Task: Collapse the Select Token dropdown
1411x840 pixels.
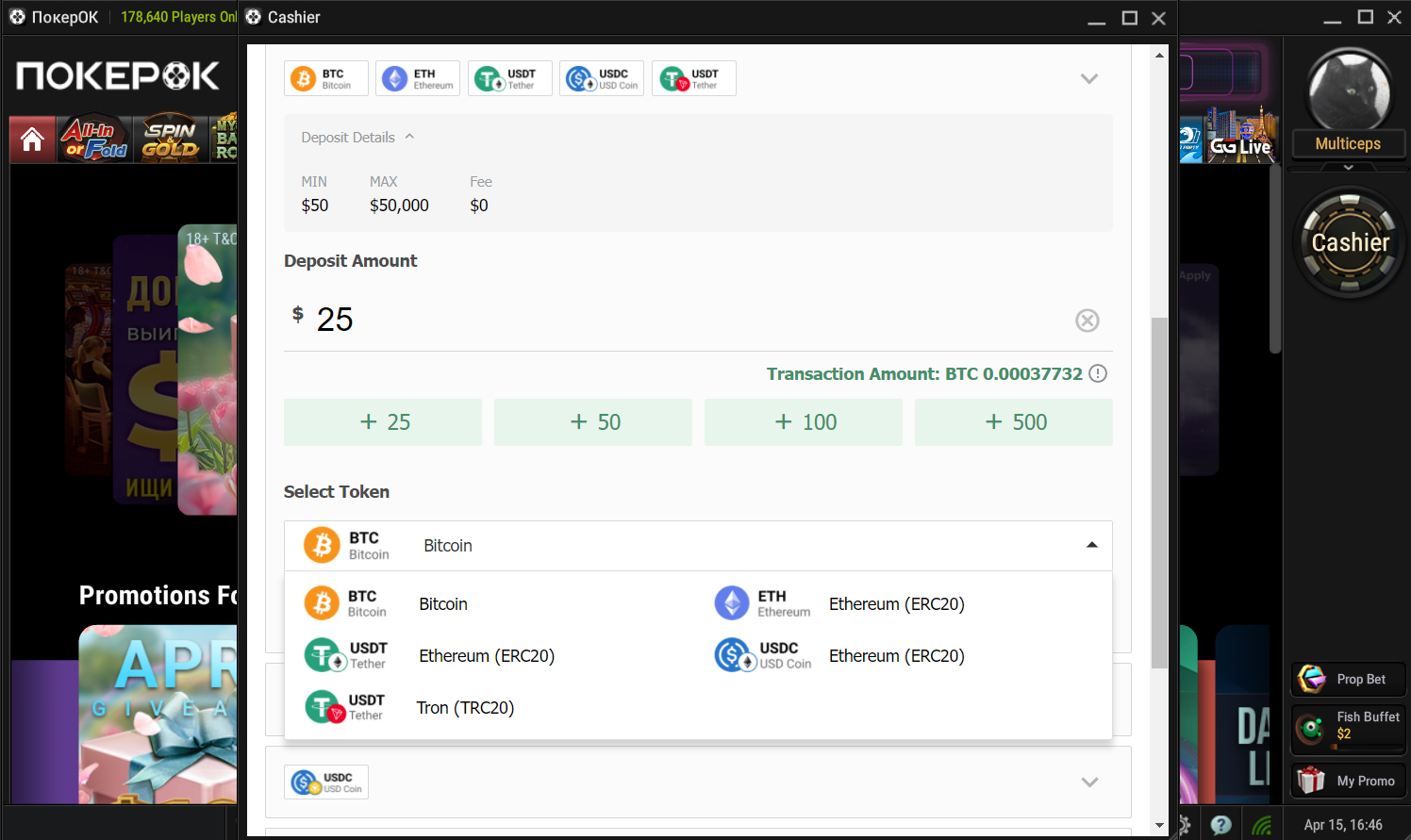Action: tap(1091, 545)
